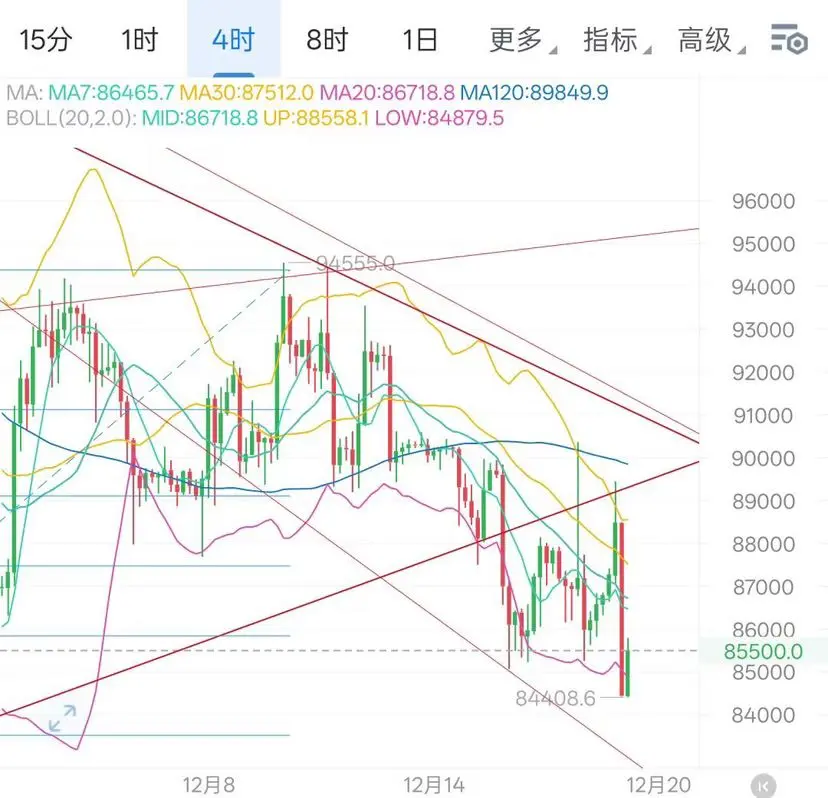Select the 4时 timeframe tab
This screenshot has width=828, height=798.
233,40
